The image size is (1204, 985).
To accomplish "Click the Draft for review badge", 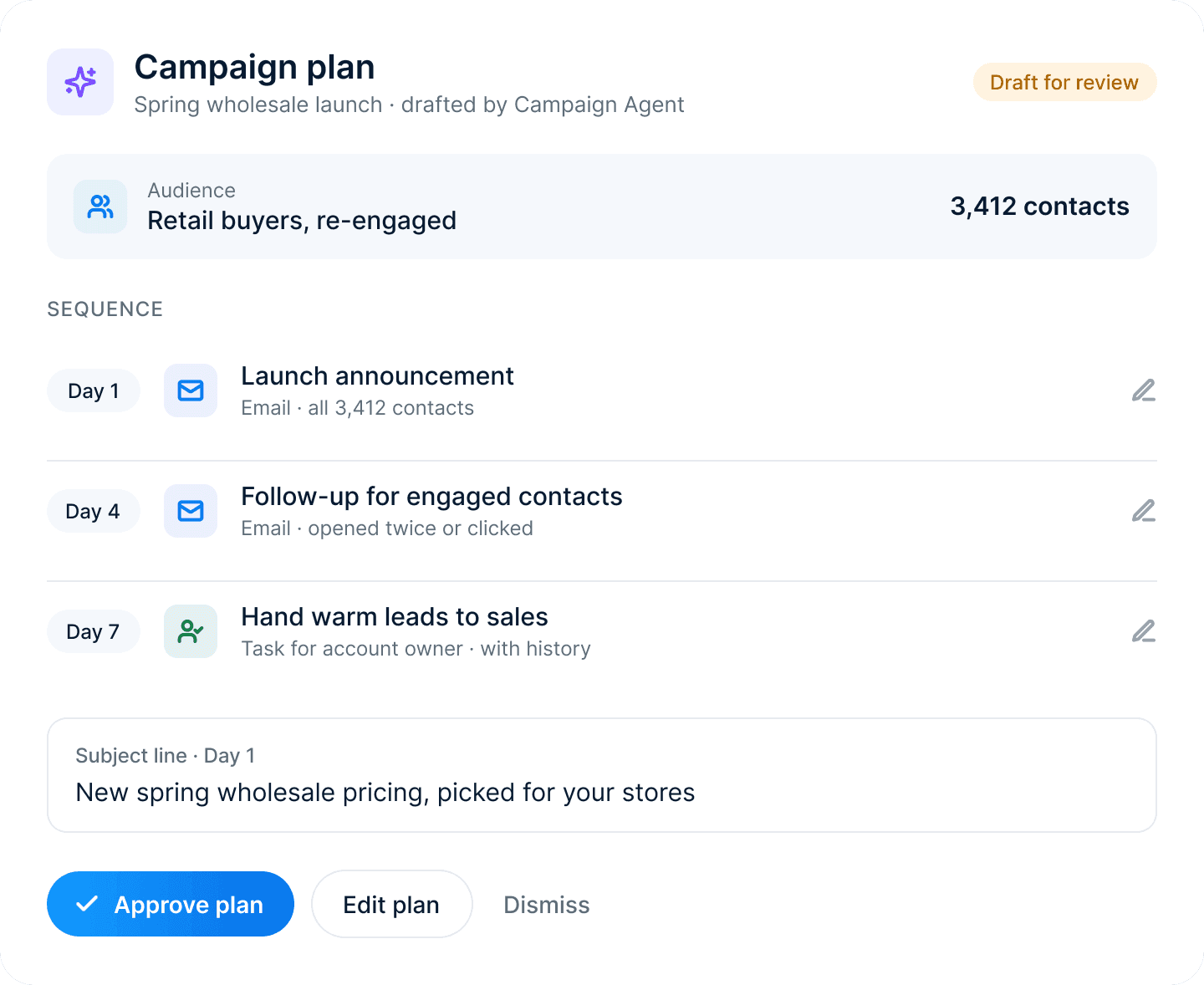I will [x=1064, y=82].
